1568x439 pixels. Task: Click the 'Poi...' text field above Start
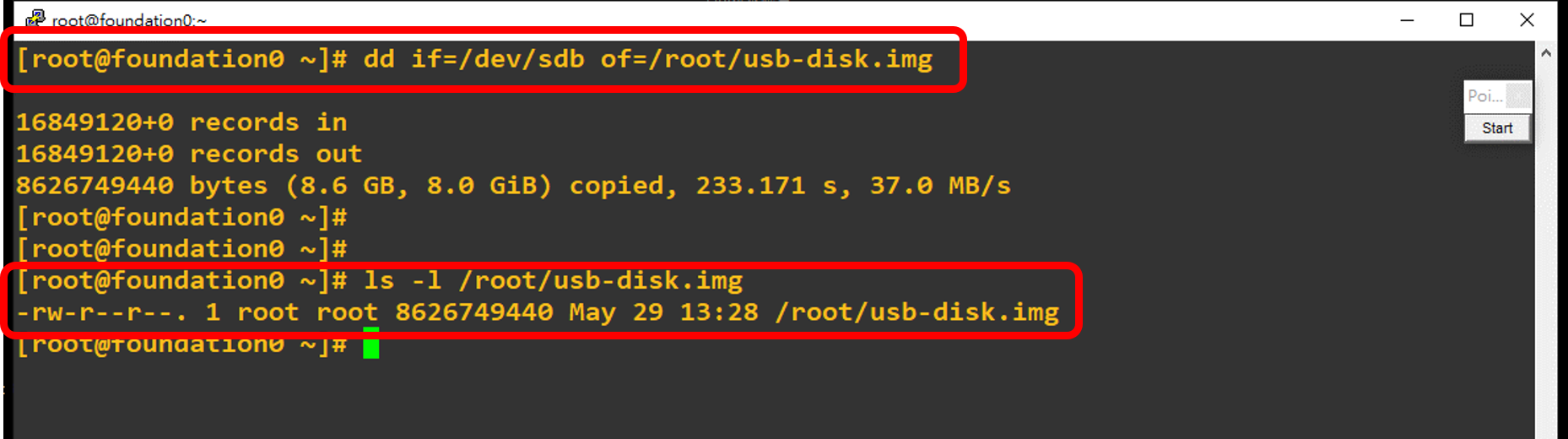pyautogui.click(x=1485, y=96)
